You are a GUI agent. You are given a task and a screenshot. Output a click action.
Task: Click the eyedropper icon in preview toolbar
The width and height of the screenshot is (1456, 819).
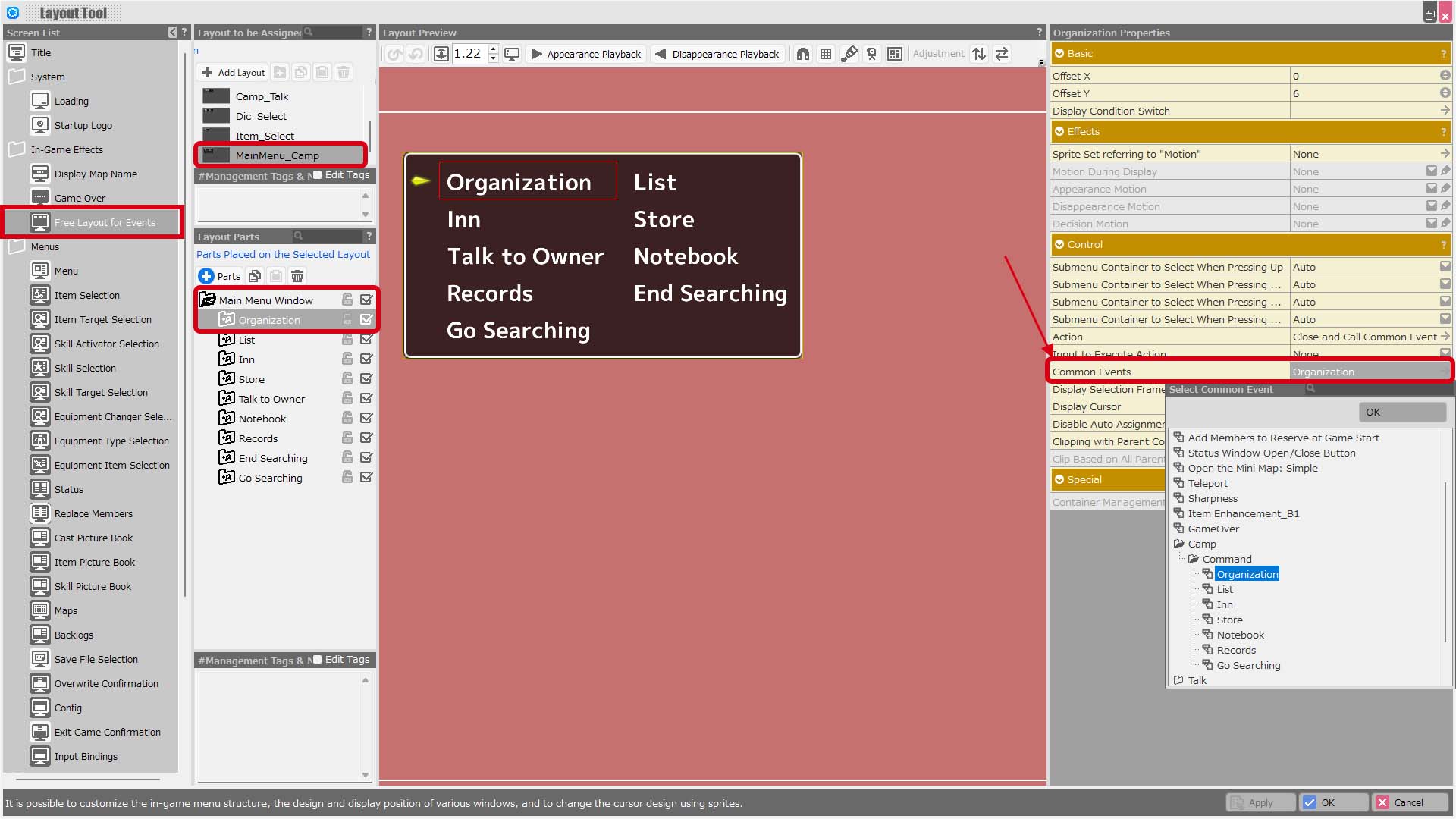coord(849,54)
